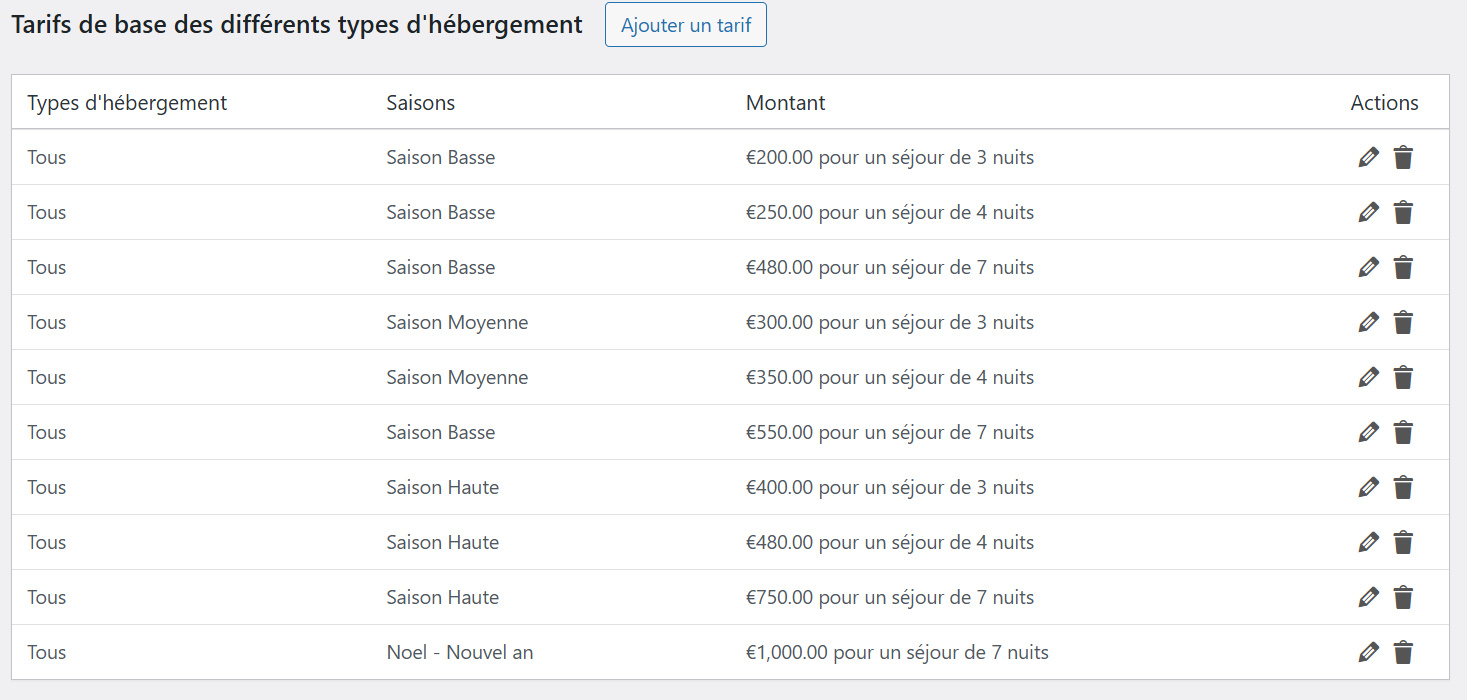1467x700 pixels.
Task: Edit the €350.00 Saison Moyenne 4-night rate
Action: coord(1368,377)
